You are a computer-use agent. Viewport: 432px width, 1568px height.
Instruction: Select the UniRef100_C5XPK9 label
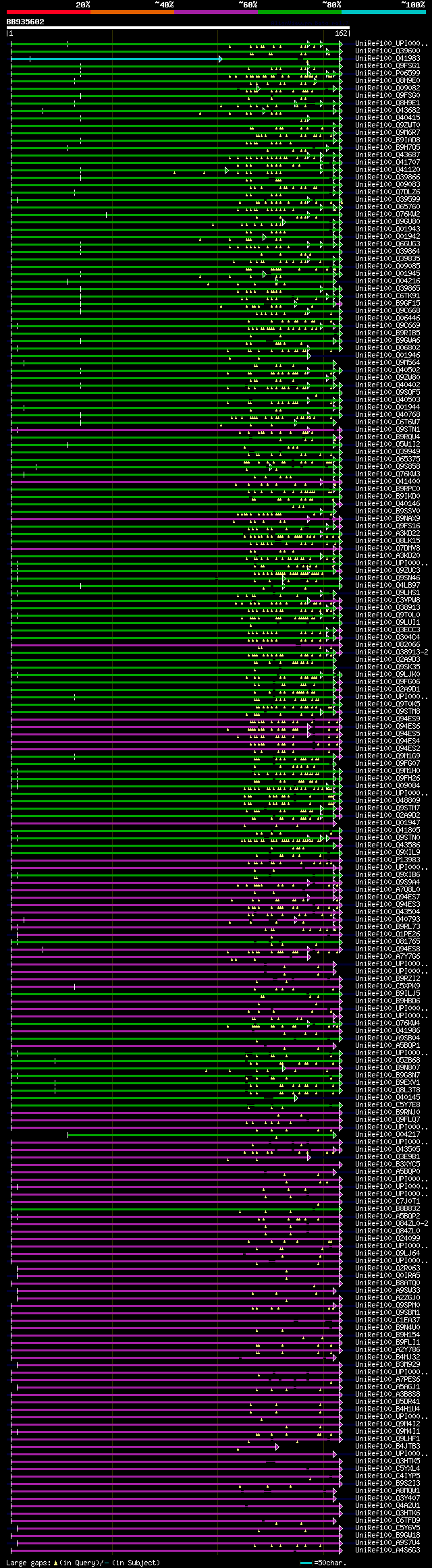[x=387, y=986]
